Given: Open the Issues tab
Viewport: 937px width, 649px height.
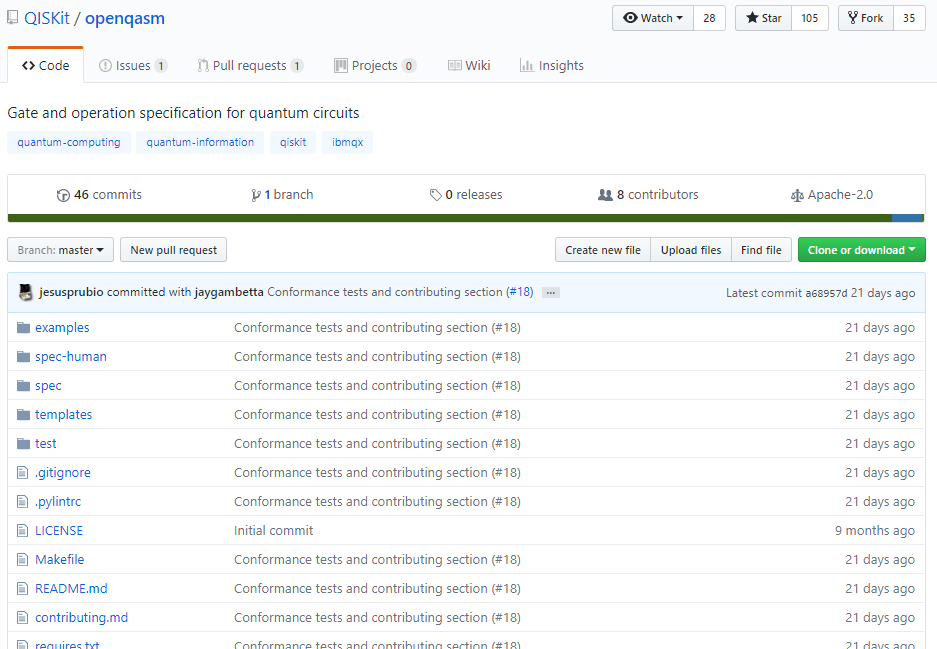Looking at the screenshot, I should 133,66.
